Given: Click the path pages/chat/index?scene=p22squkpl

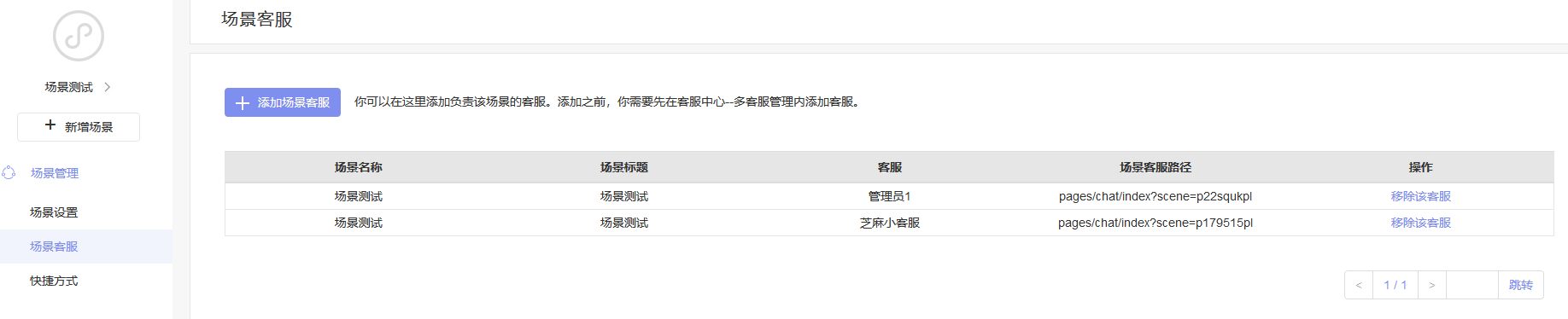Looking at the screenshot, I should (1156, 196).
